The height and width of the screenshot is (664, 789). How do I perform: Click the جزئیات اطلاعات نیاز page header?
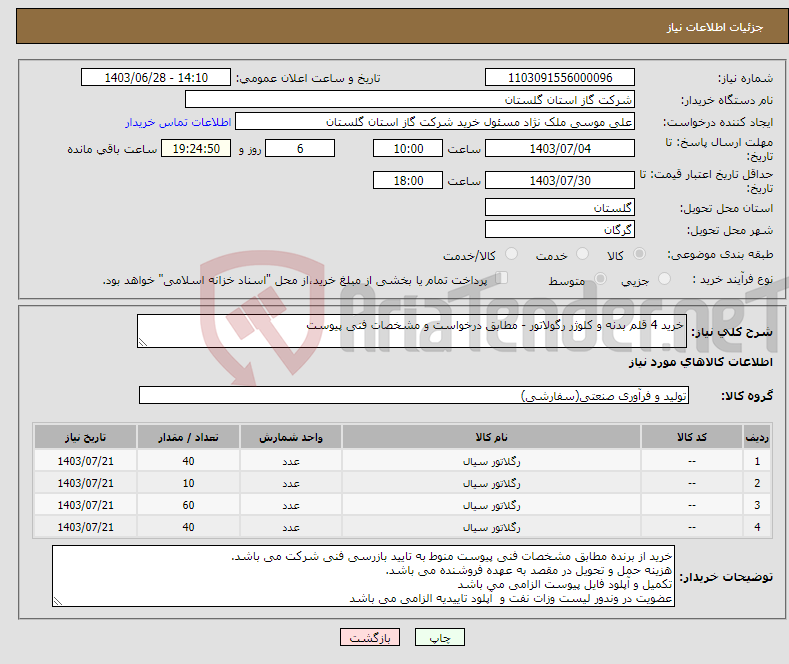(x=715, y=27)
